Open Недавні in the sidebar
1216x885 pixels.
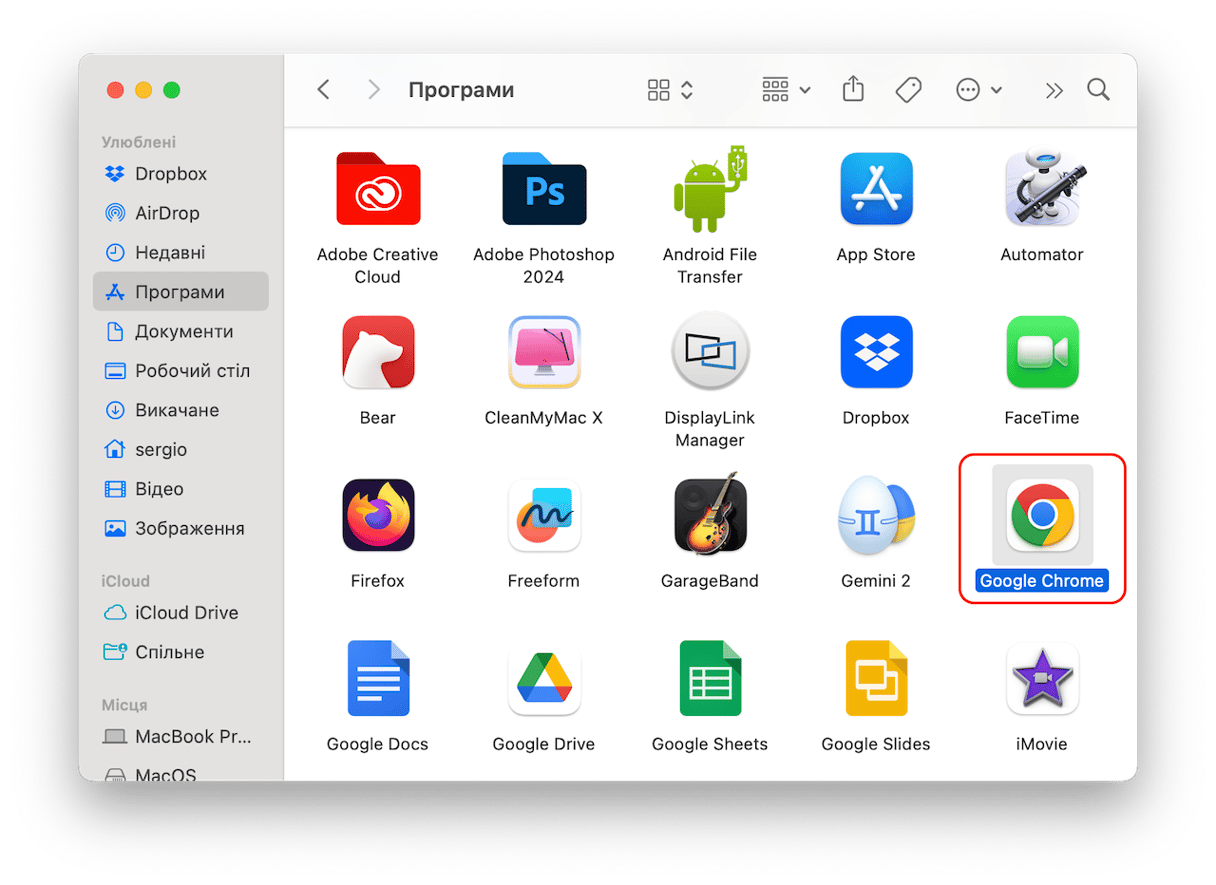point(180,253)
